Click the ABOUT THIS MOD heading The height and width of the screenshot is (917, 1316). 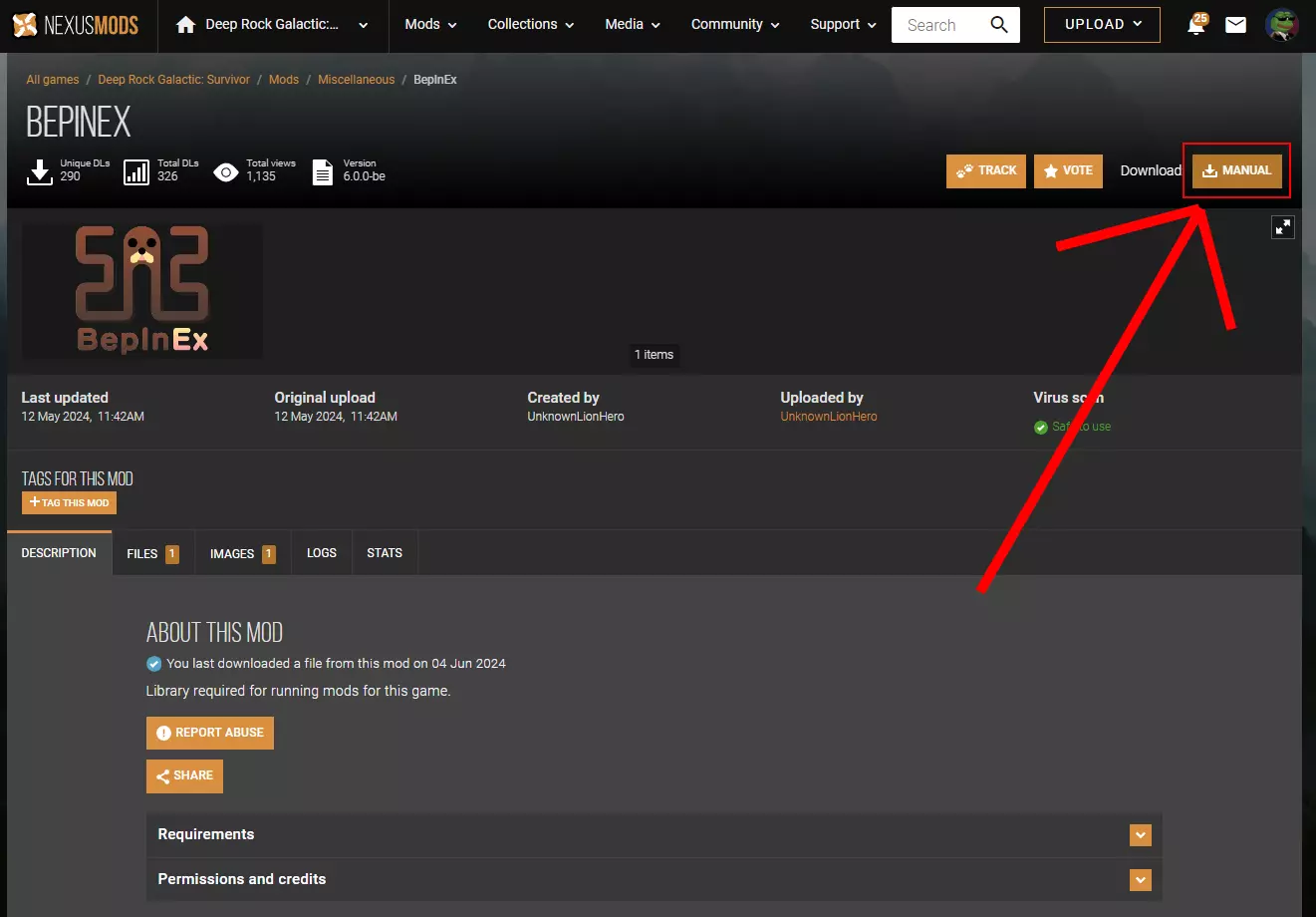(214, 633)
